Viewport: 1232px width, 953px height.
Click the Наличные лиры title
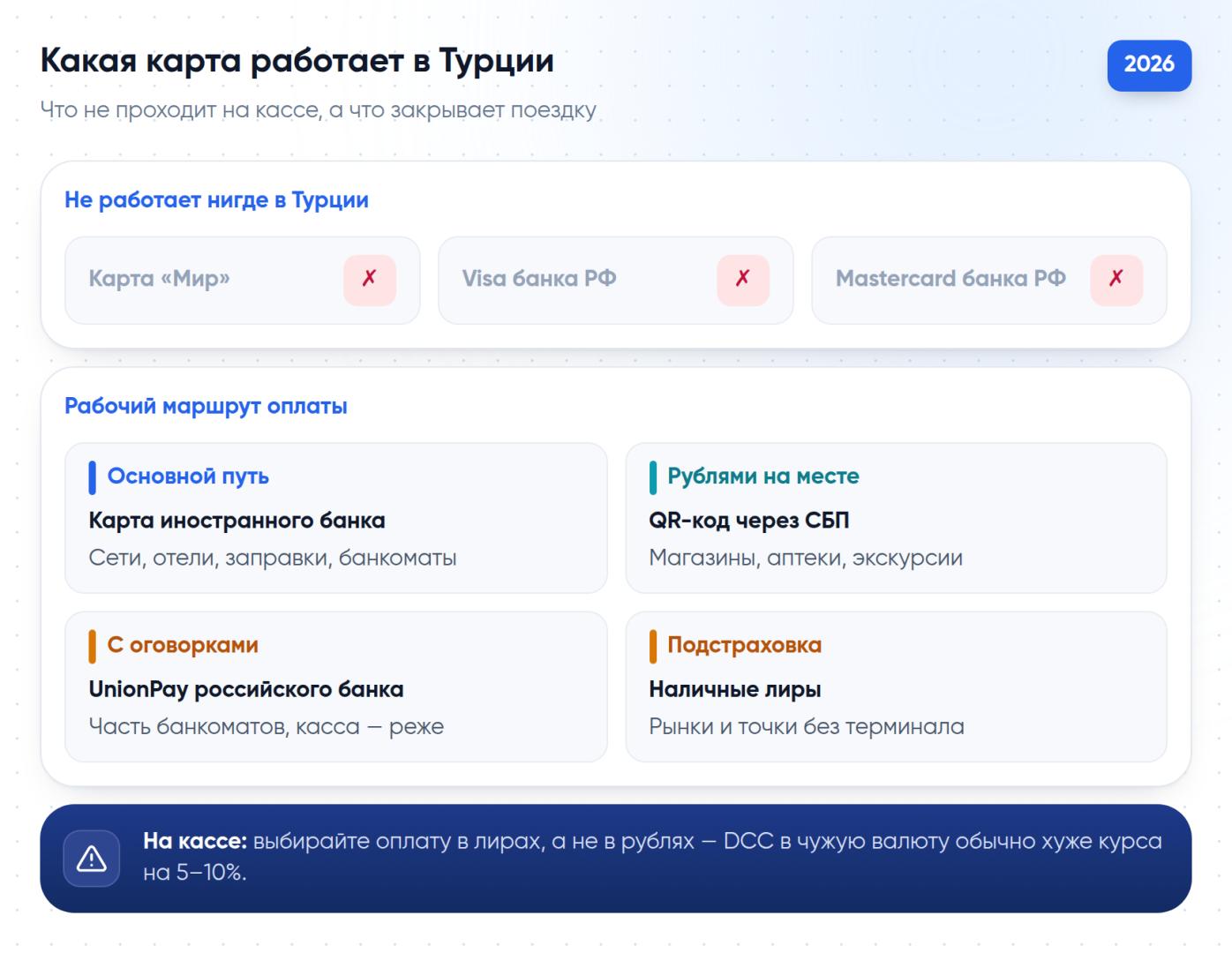(x=735, y=690)
